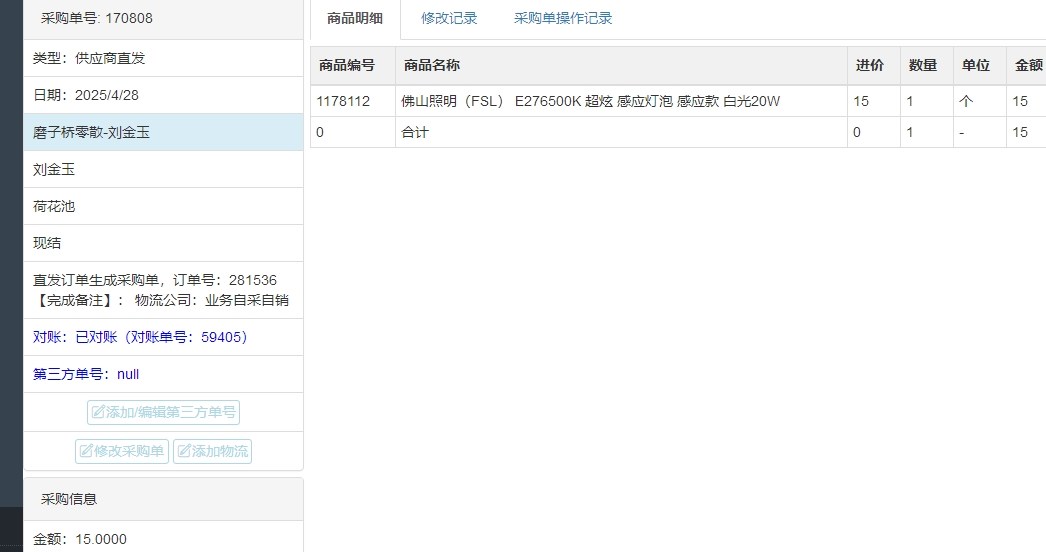Image resolution: width=1046 pixels, height=552 pixels.
Task: Click the 数量 column header
Action: [927, 65]
